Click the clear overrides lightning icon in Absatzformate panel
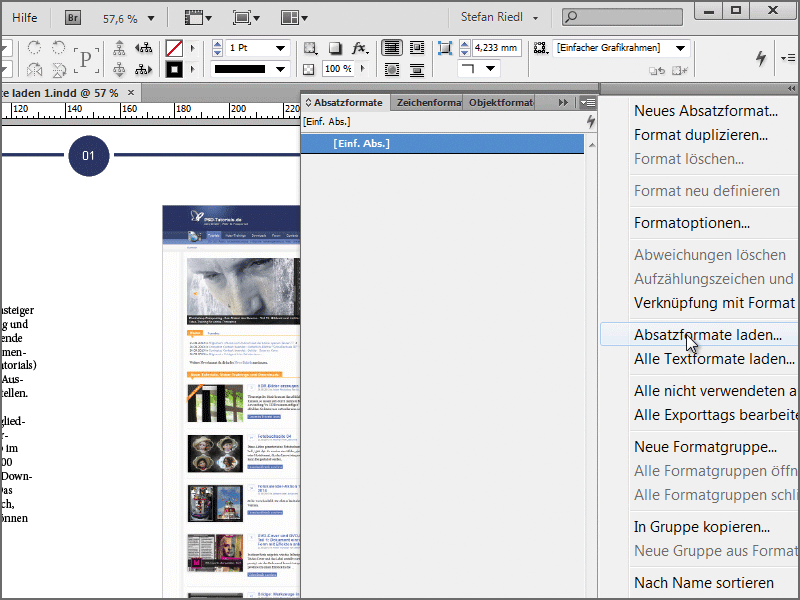The image size is (800, 600). (591, 121)
